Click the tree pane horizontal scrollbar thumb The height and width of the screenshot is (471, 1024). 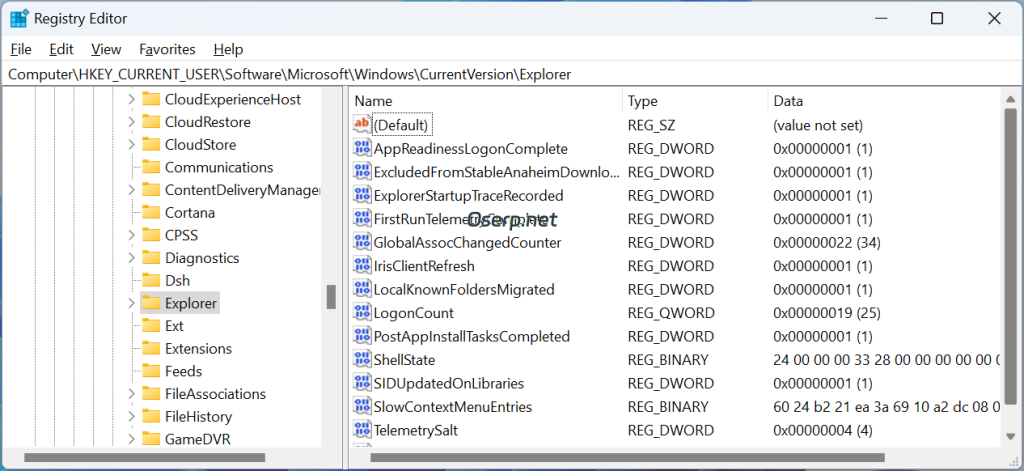click(144, 457)
